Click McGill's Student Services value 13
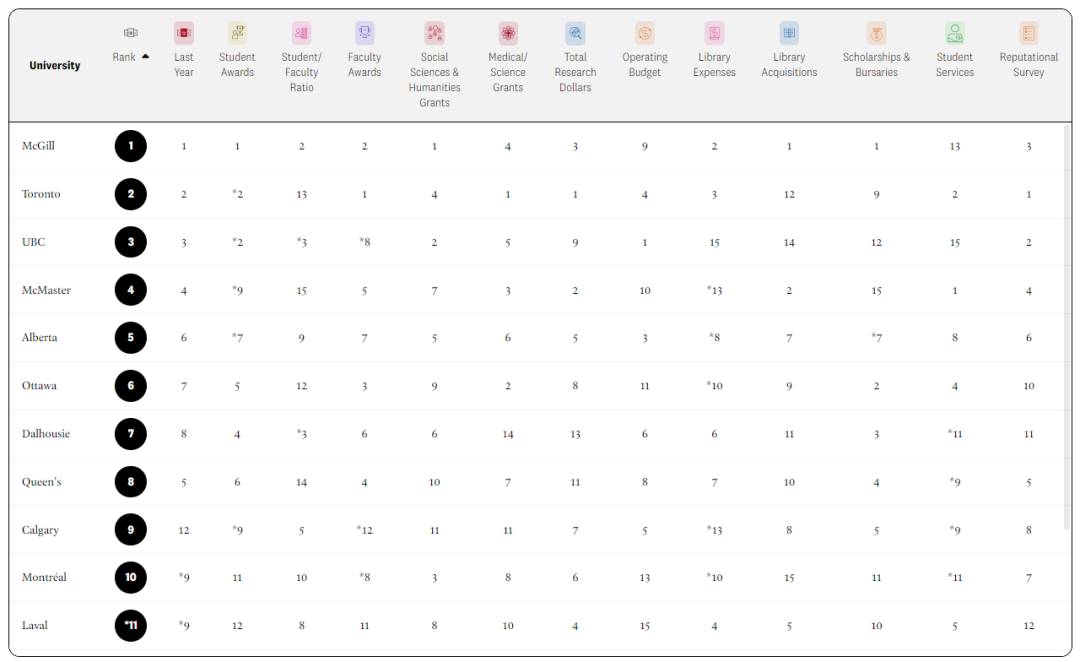 click(955, 146)
